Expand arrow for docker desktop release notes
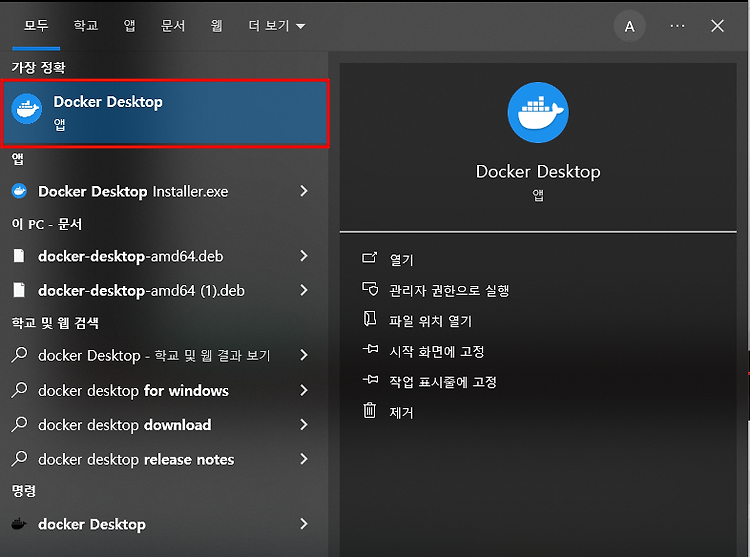The width and height of the screenshot is (750, 557). (304, 459)
